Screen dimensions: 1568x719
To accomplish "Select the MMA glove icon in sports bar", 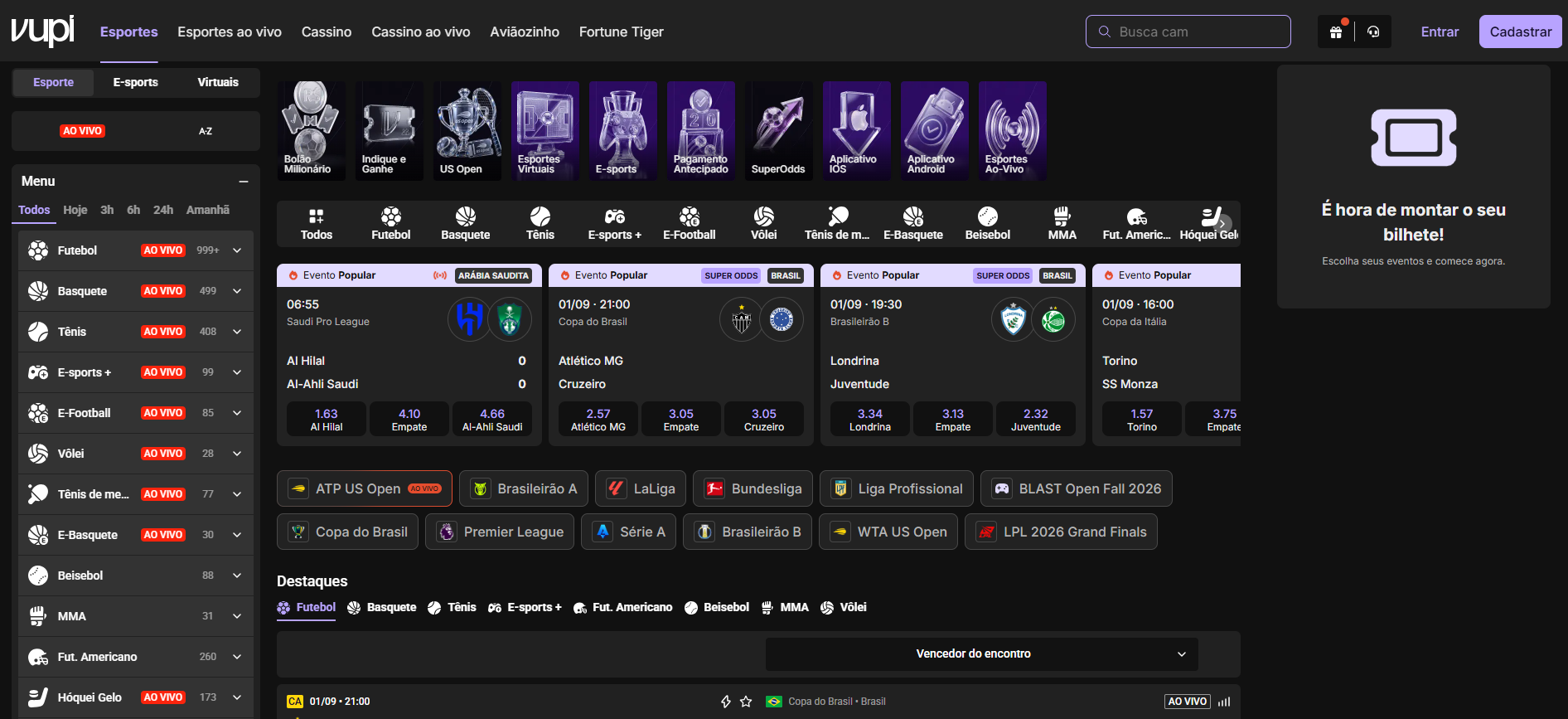I will click(1062, 216).
